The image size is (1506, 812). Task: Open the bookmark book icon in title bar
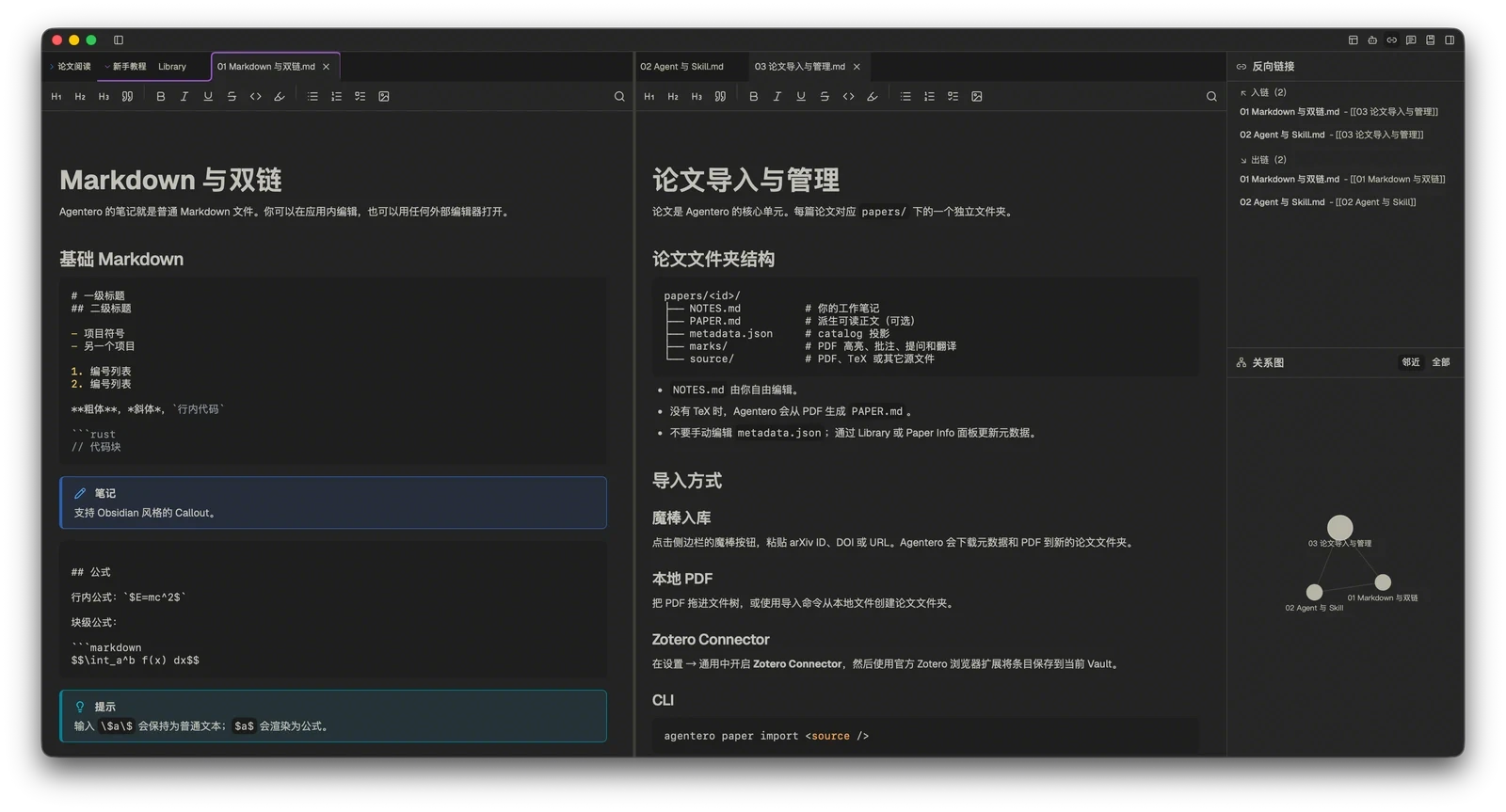(x=1431, y=40)
